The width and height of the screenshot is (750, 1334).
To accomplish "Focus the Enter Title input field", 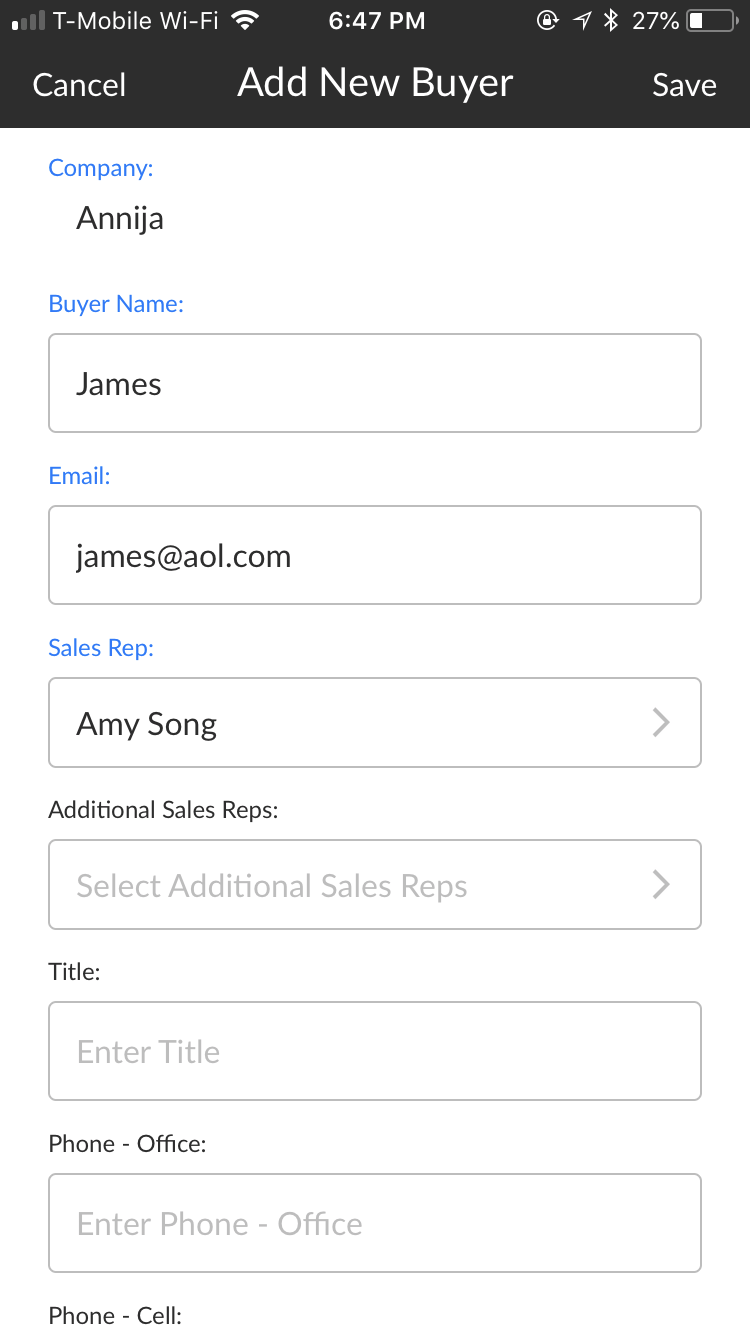I will coord(374,1051).
